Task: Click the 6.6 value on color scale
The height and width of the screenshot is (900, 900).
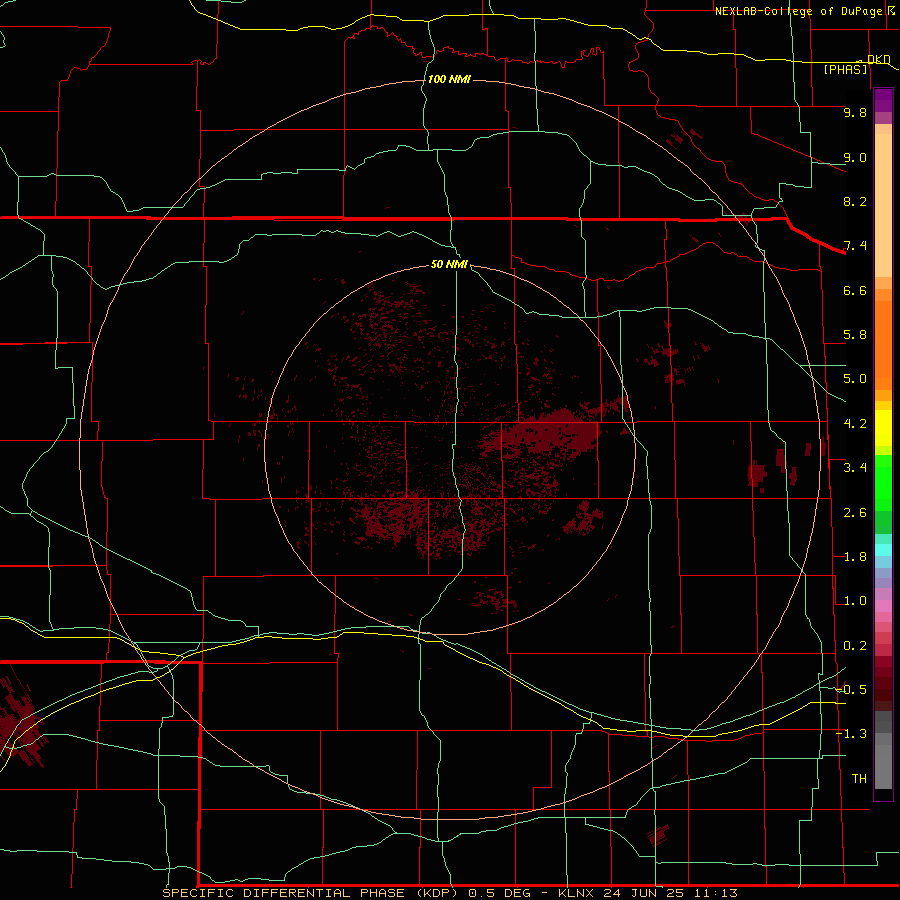Action: click(855, 290)
